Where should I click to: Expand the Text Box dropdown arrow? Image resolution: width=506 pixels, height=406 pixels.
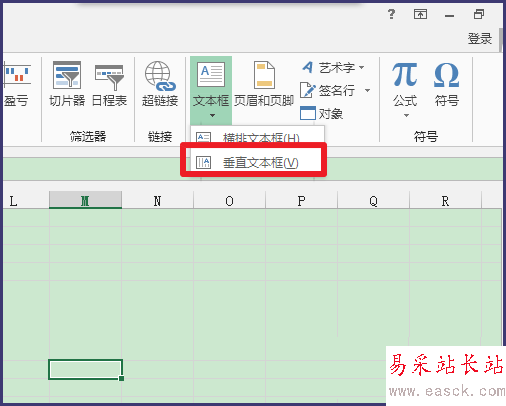(212, 115)
